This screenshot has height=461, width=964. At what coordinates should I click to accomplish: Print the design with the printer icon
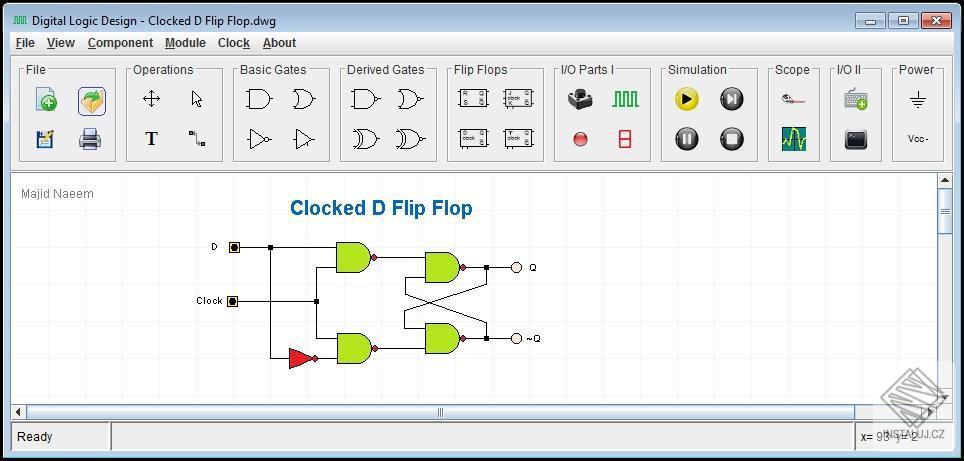90,140
